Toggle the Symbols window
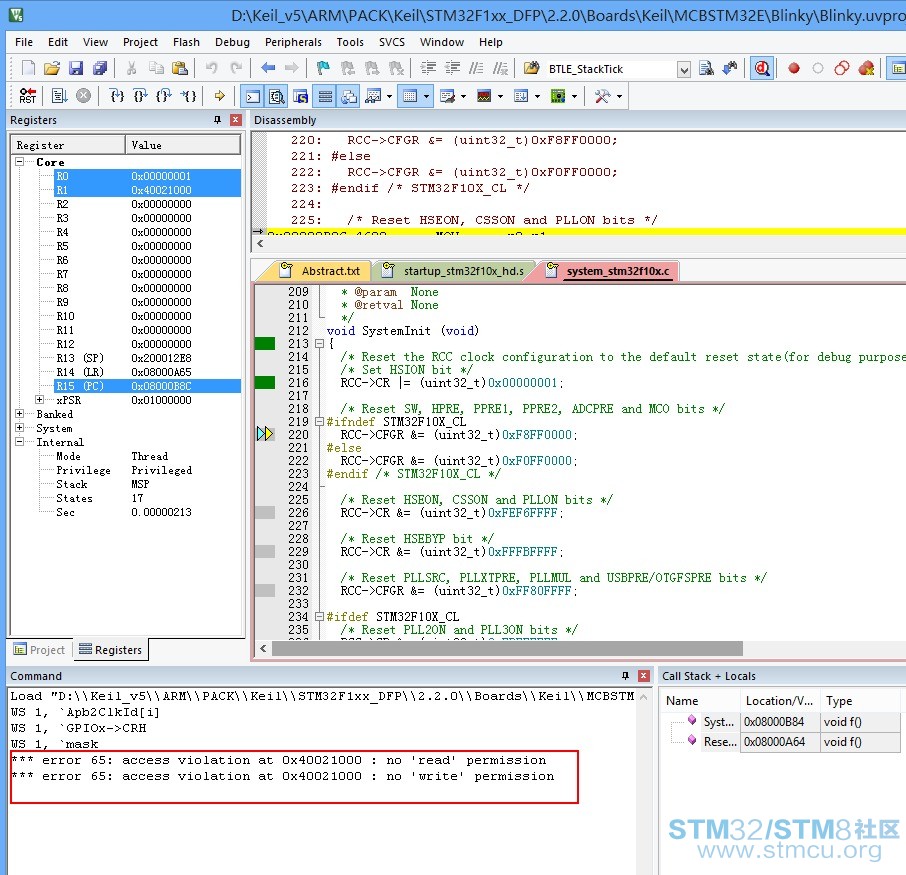The width and height of the screenshot is (906, 875). [300, 96]
